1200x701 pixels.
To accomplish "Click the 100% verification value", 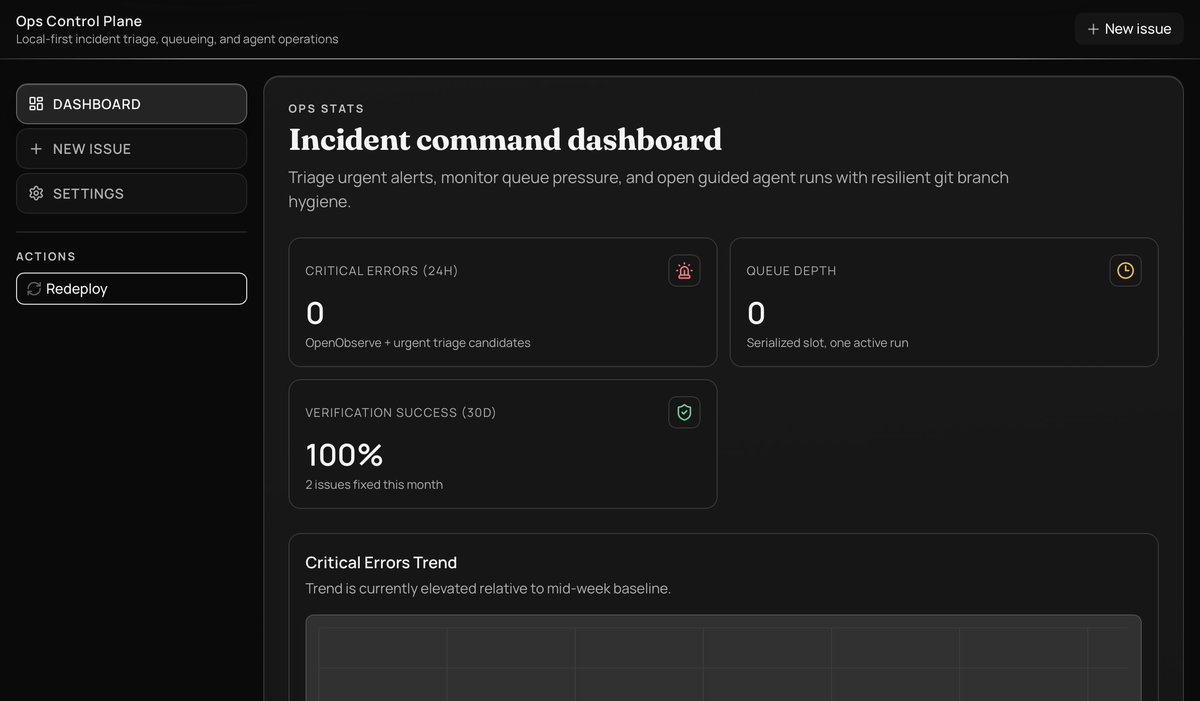I will (x=344, y=455).
